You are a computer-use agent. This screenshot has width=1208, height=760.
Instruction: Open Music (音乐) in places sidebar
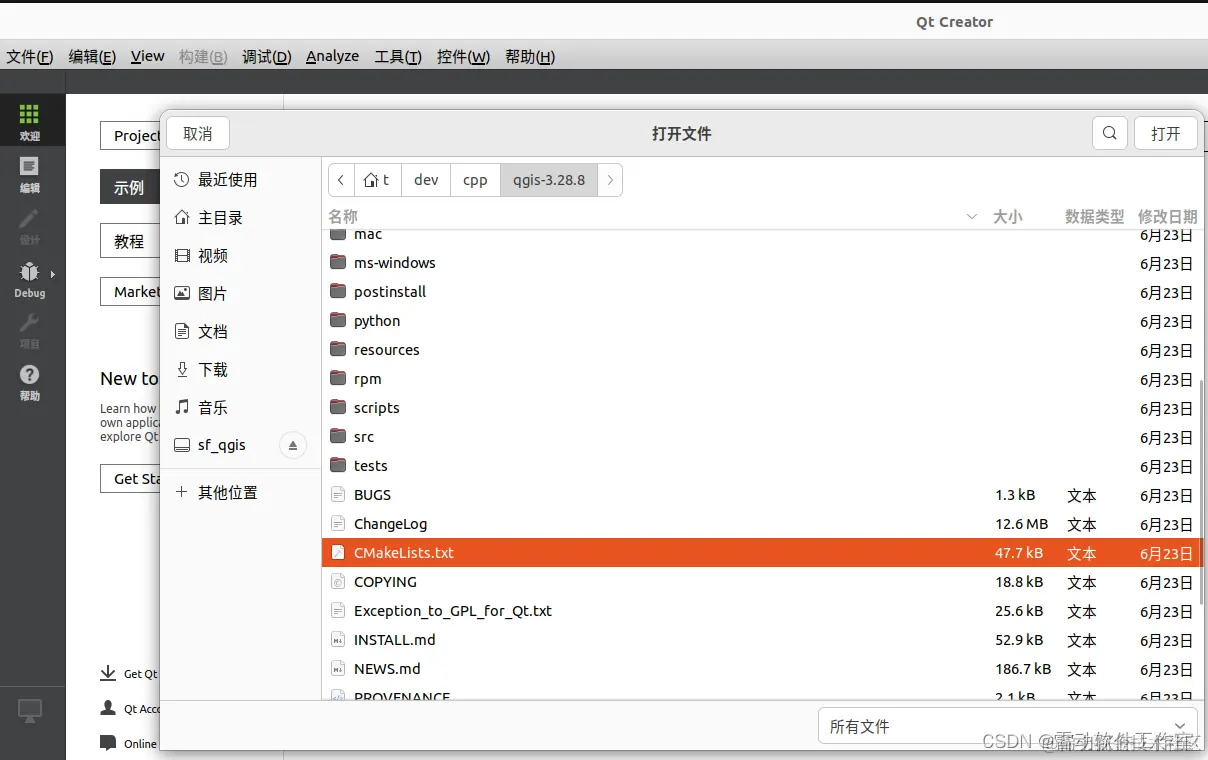[x=241, y=408]
